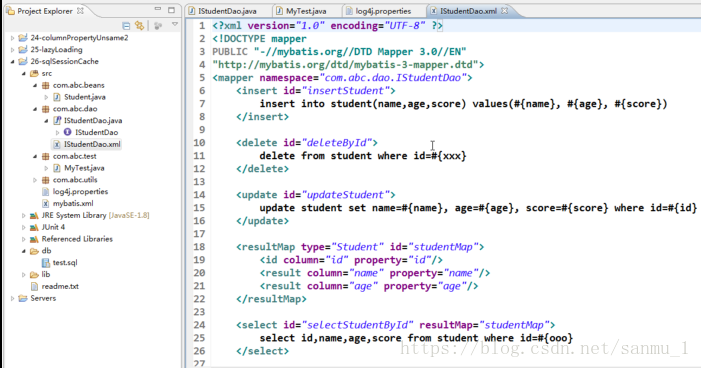Viewport: 701px width, 368px height.
Task: Close the IStudentDao.xml editor tab
Action: (504, 11)
